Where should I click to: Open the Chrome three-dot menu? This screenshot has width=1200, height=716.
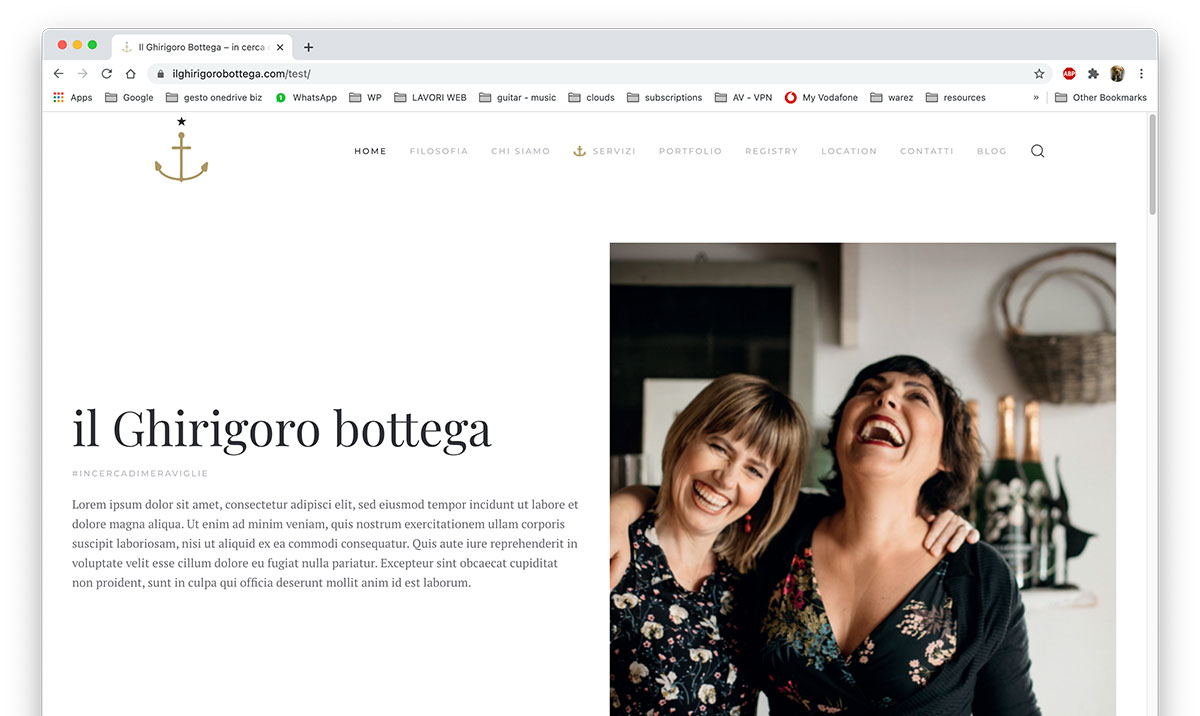coord(1141,74)
